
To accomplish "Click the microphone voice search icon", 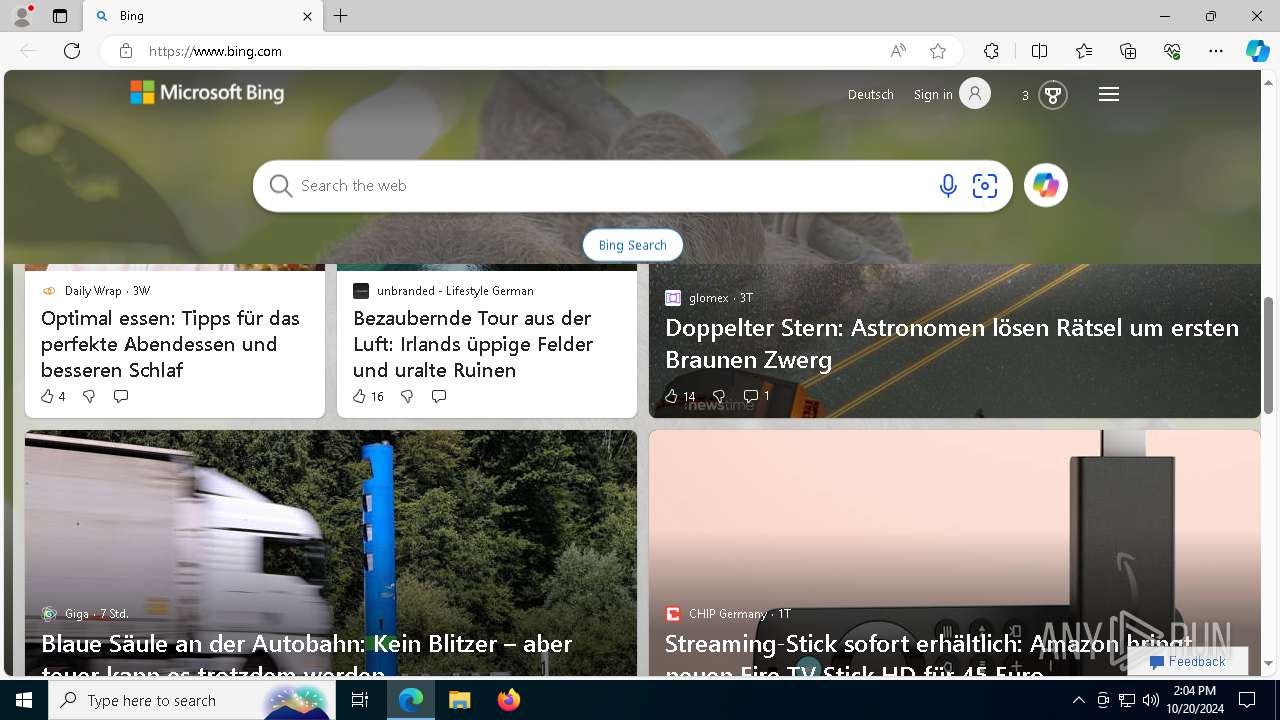I will click(x=948, y=186).
